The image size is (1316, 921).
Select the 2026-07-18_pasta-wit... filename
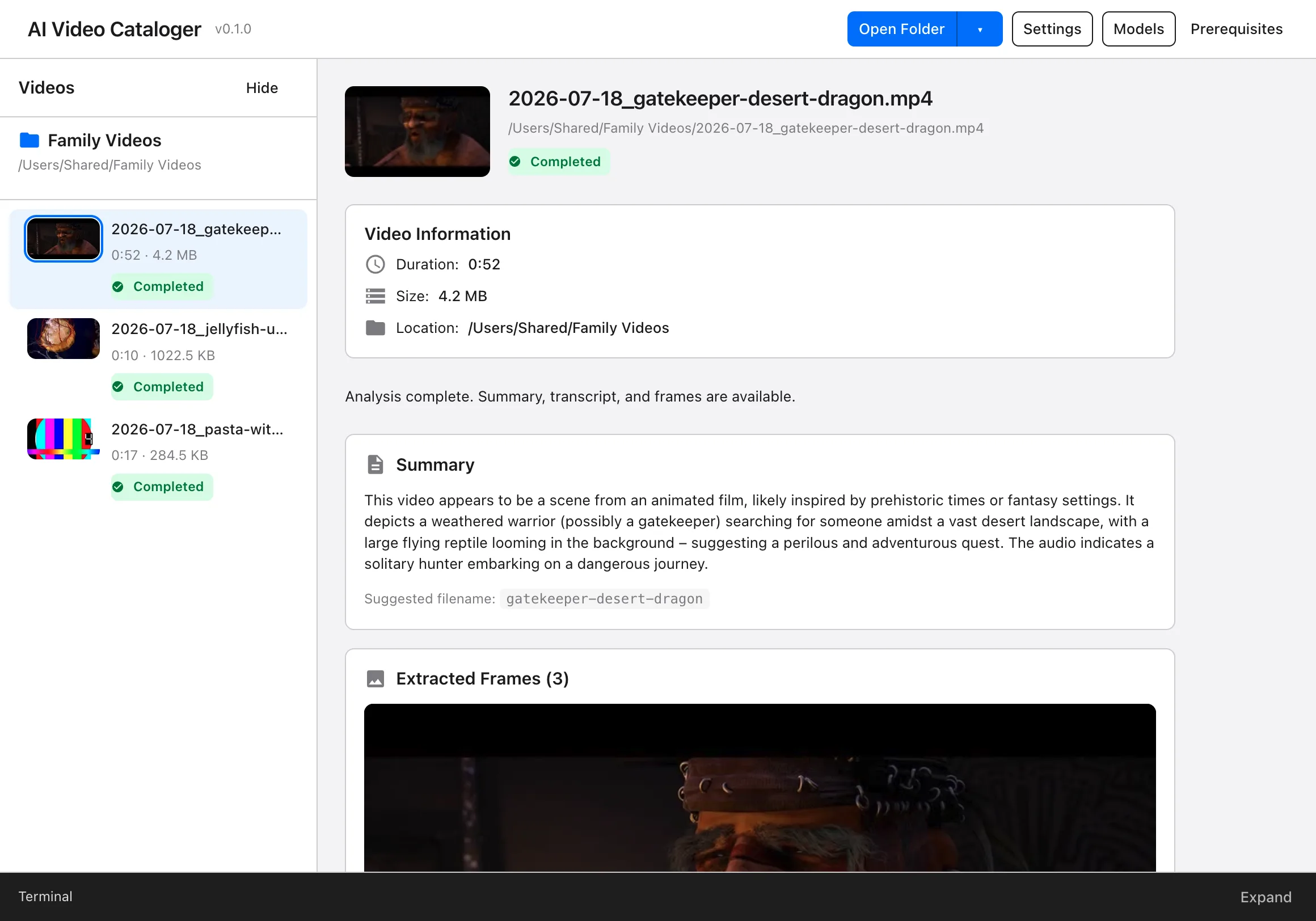pos(197,429)
